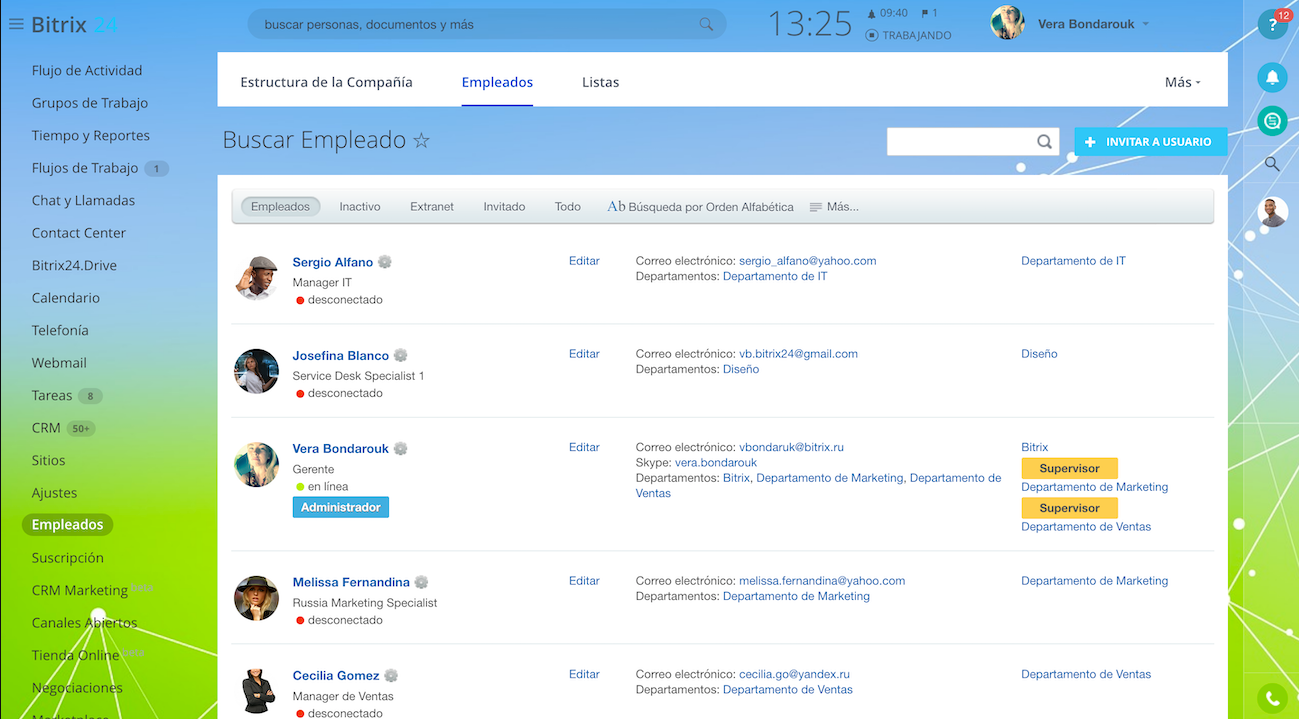Open Estructura de la Compañía tab
The image size is (1299, 719).
[x=326, y=82]
